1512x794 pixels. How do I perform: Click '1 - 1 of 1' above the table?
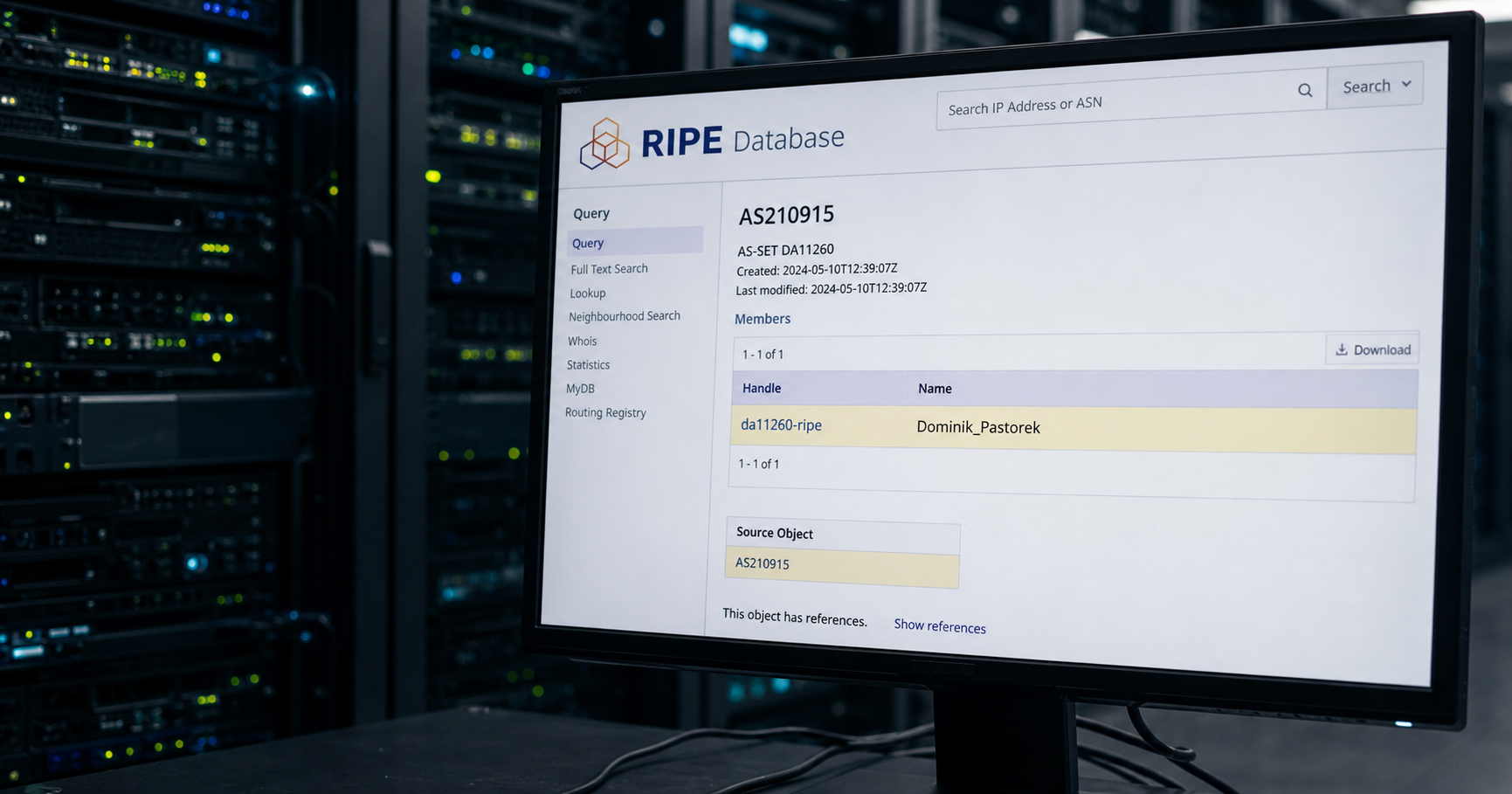(x=763, y=355)
